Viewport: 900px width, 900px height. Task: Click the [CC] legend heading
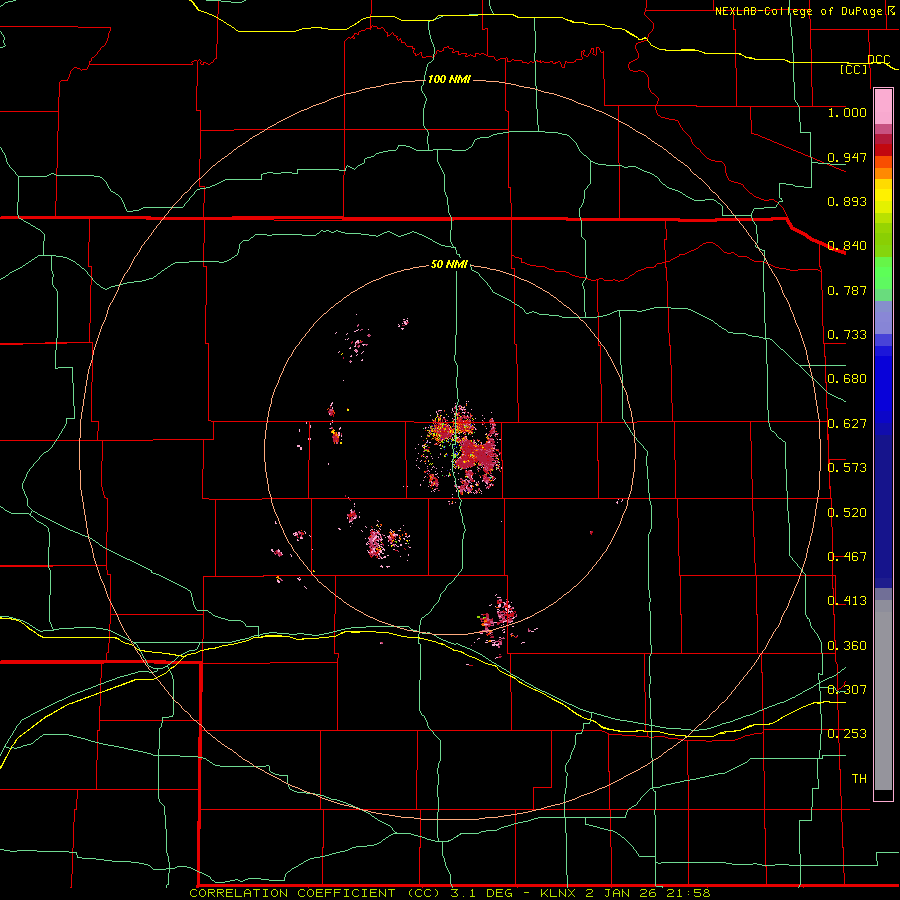point(854,69)
